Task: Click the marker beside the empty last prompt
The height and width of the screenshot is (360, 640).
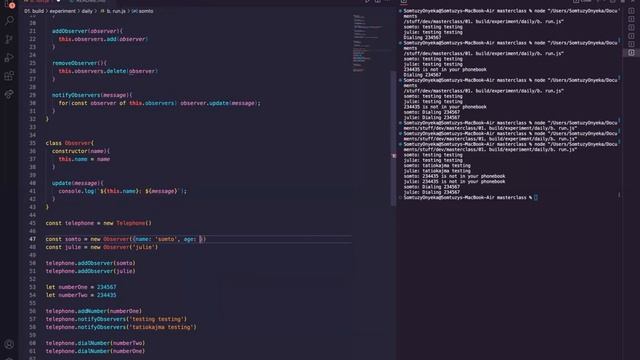Action: click(x=400, y=198)
